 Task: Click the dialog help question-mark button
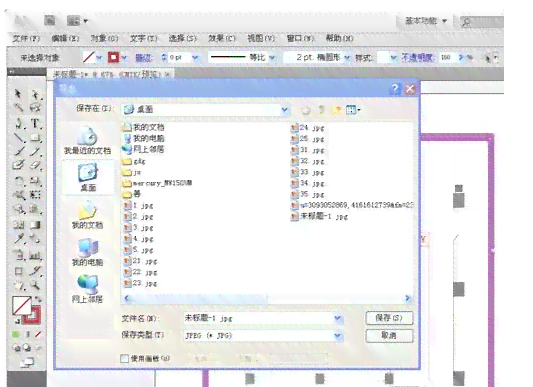395,89
